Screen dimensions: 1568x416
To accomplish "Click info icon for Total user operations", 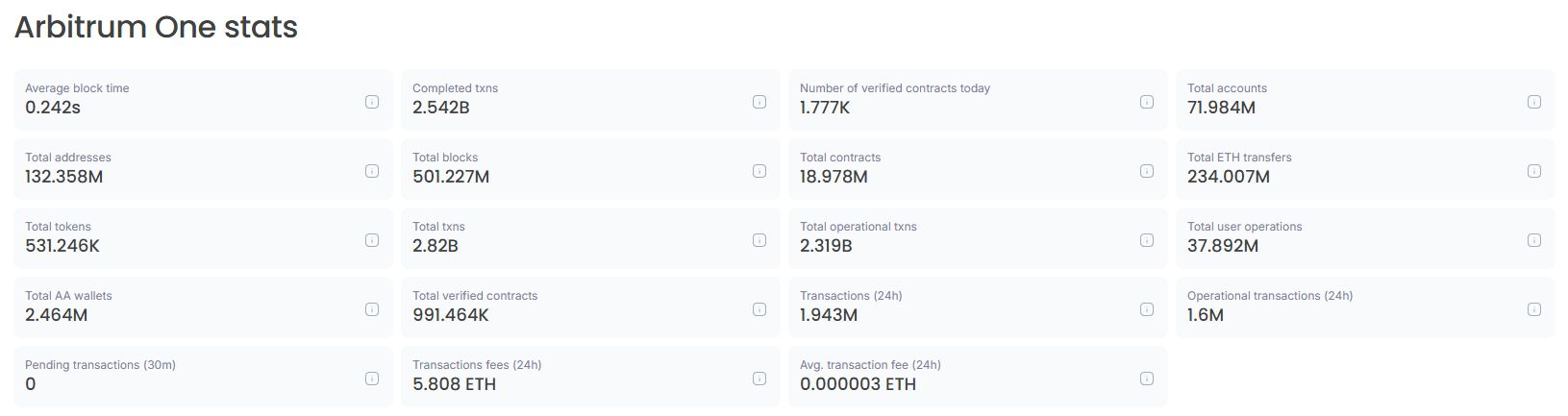I will (x=1534, y=240).
